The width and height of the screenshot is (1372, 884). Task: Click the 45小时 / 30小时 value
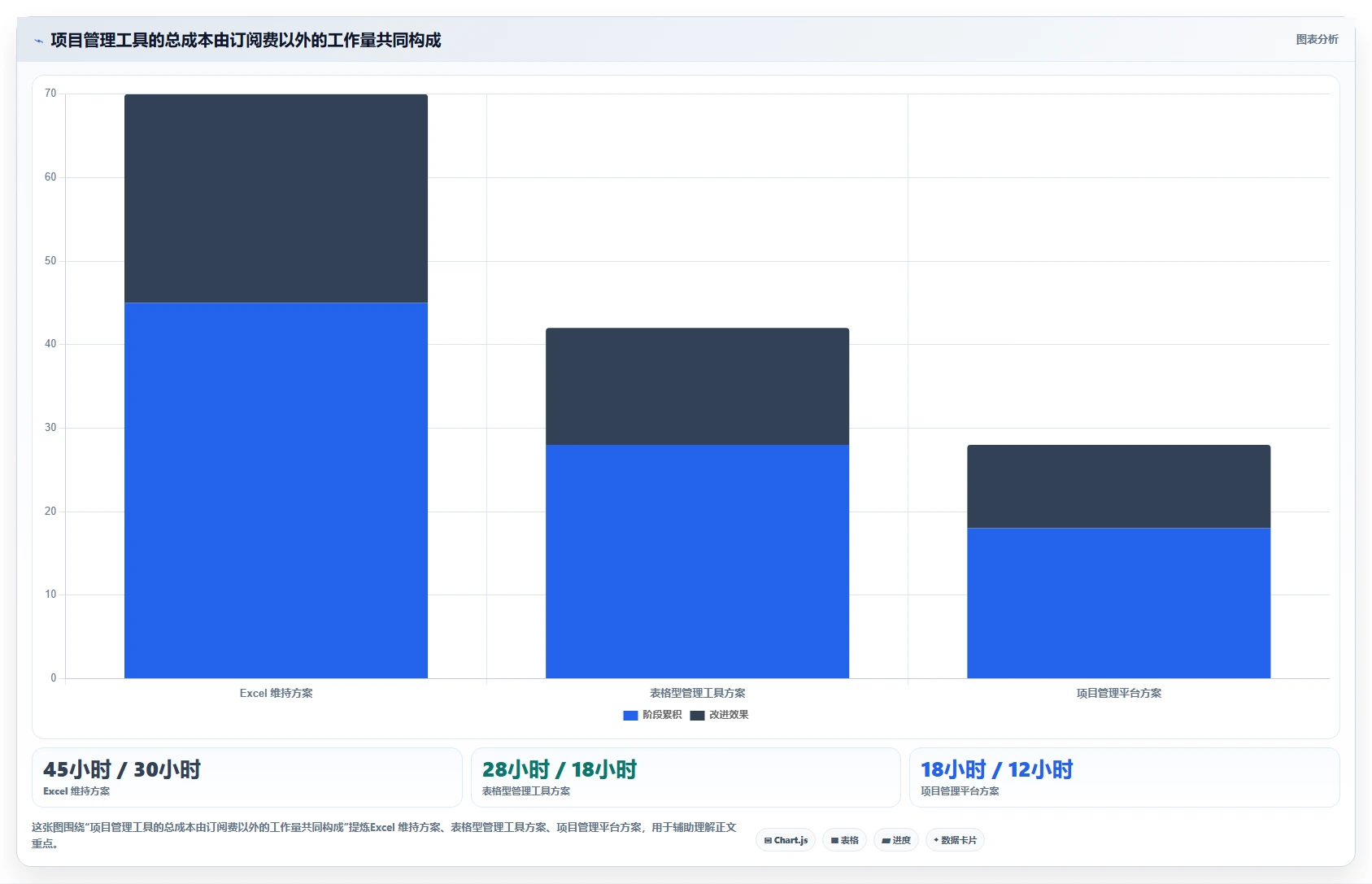[122, 769]
